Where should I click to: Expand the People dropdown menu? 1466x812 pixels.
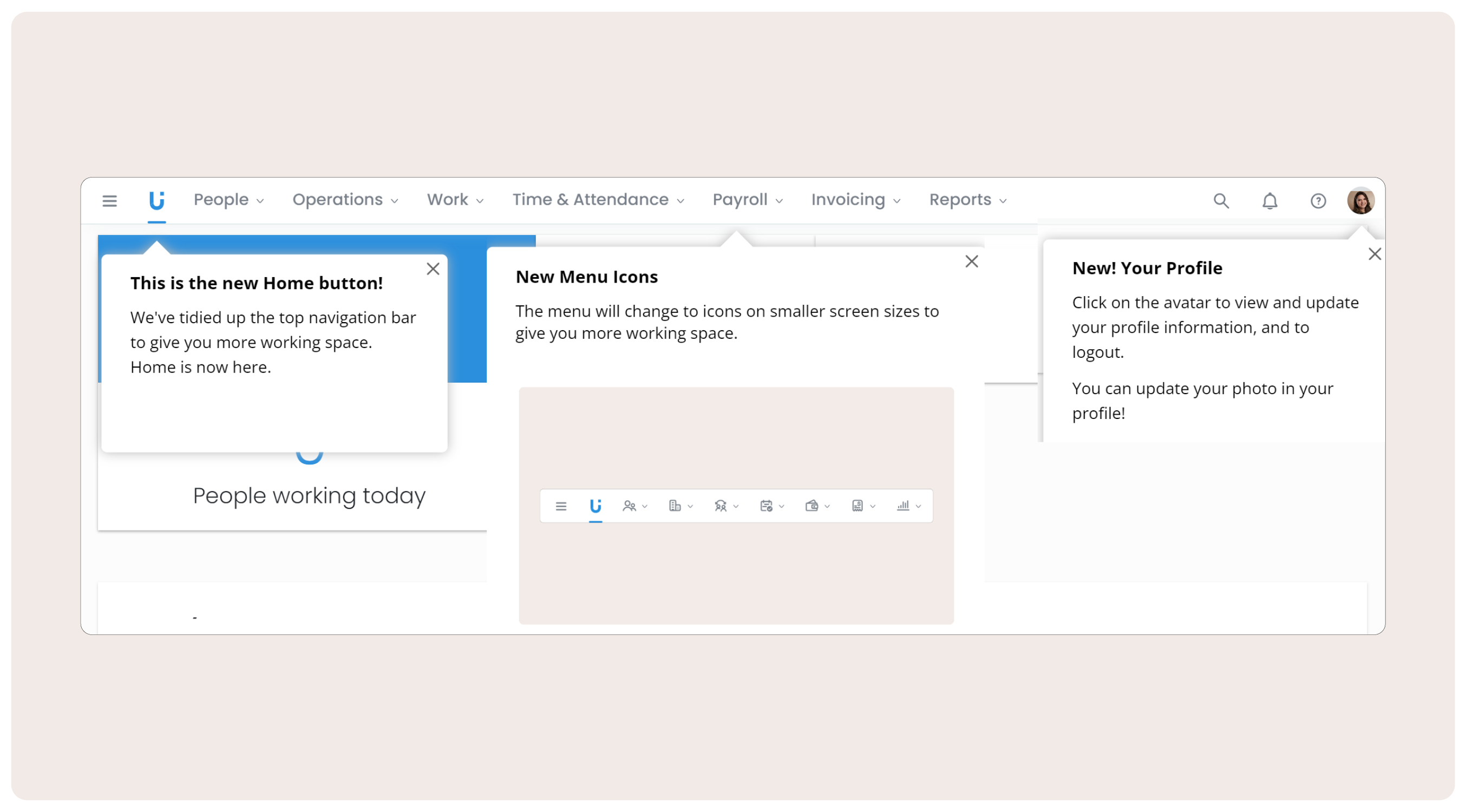228,200
